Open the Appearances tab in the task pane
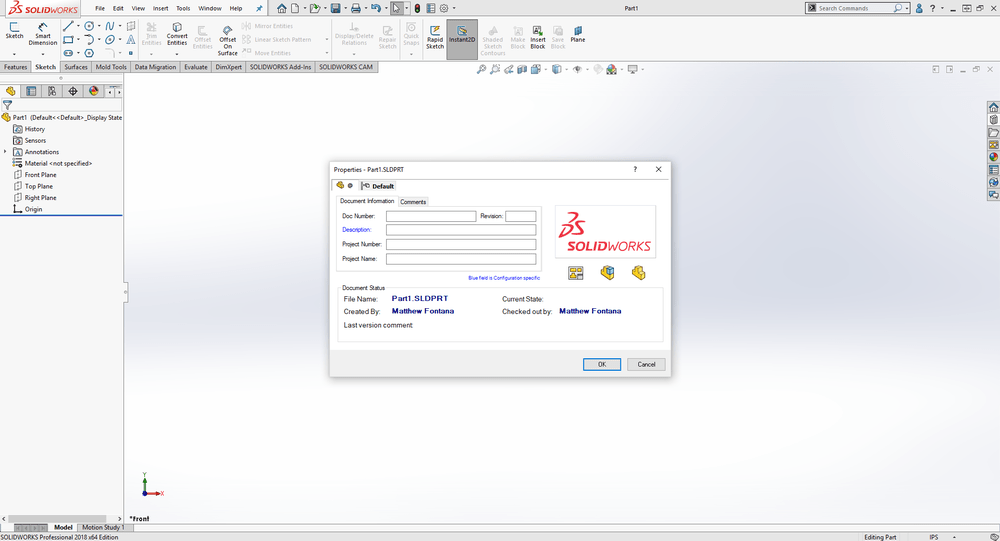1000x541 pixels. 993,157
